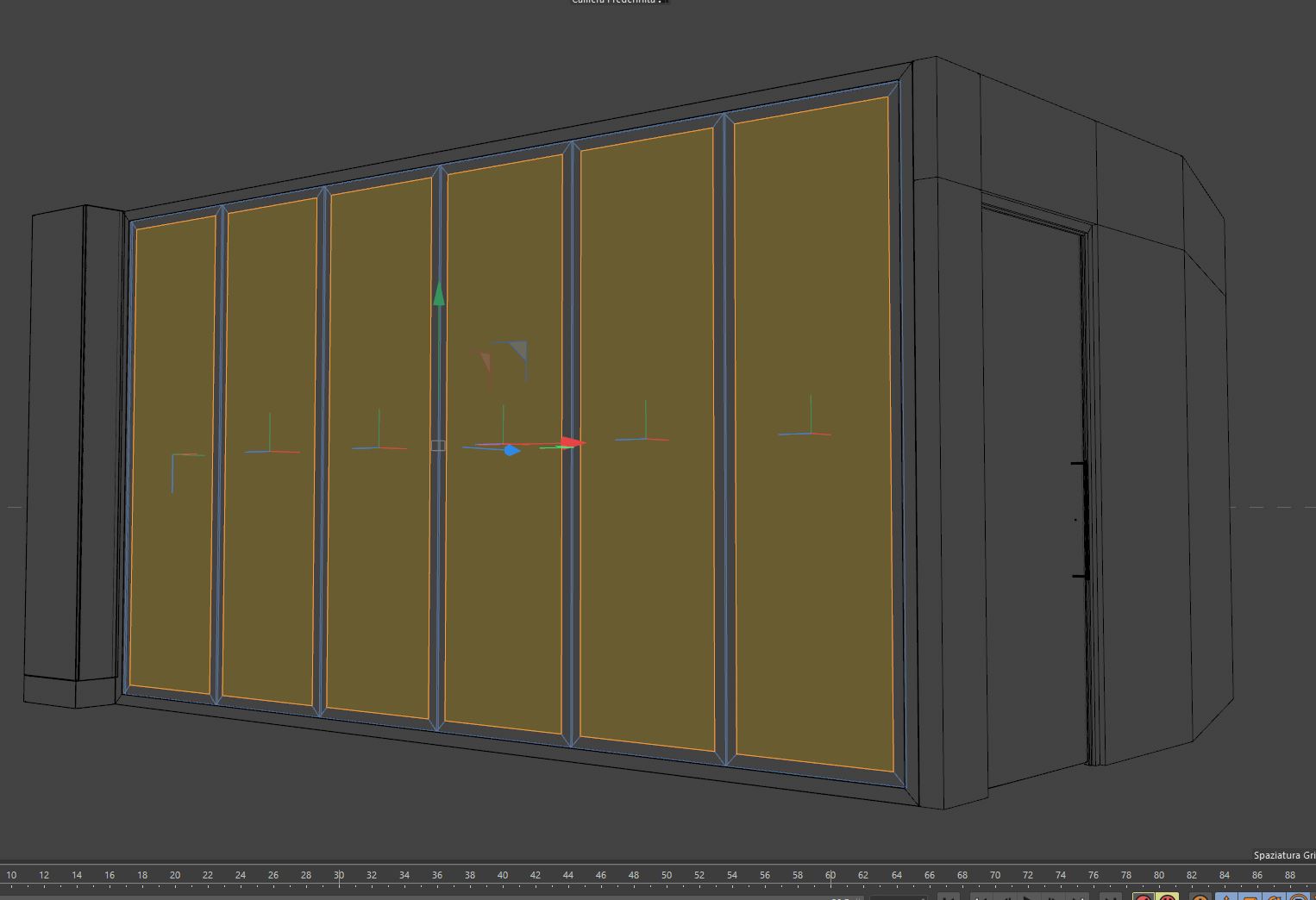This screenshot has width=1316, height=900.
Task: Set timeline to frame 20
Action: click(175, 875)
